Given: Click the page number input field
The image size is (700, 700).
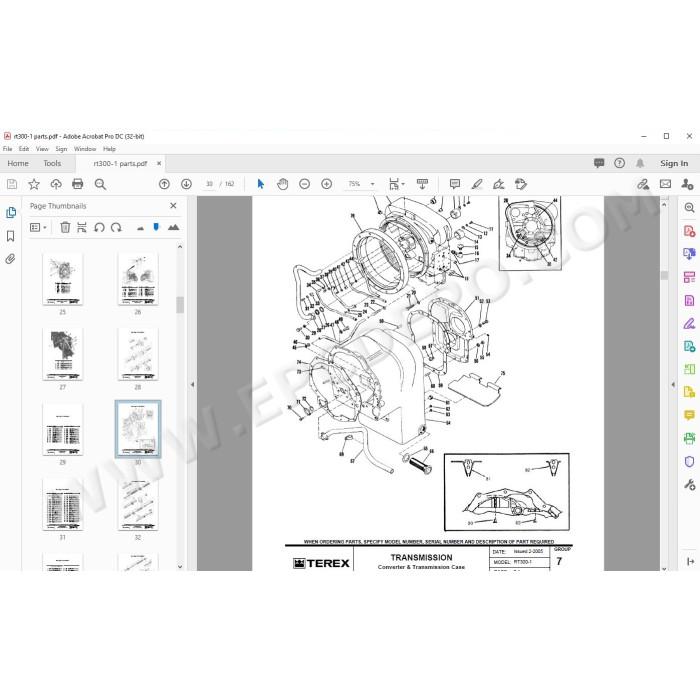Looking at the screenshot, I should click(209, 184).
